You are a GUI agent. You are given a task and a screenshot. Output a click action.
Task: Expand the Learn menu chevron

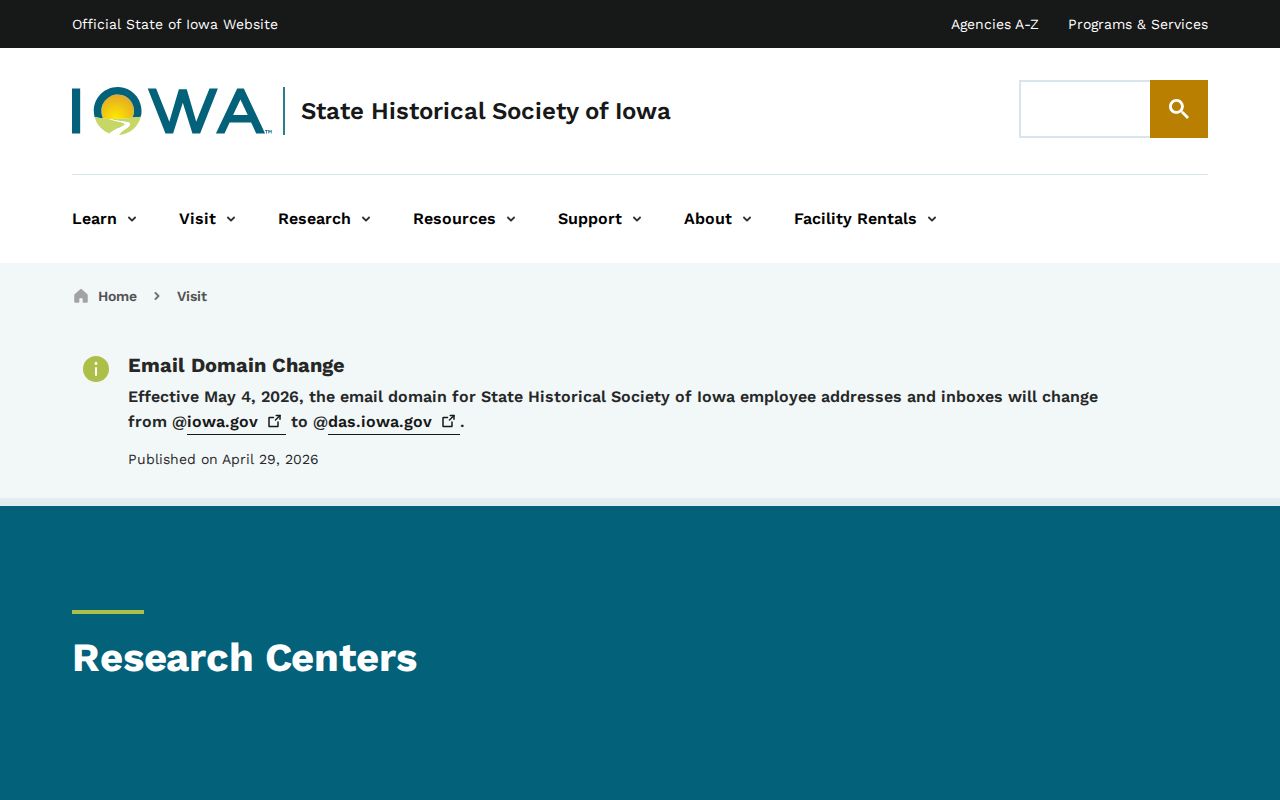click(132, 219)
